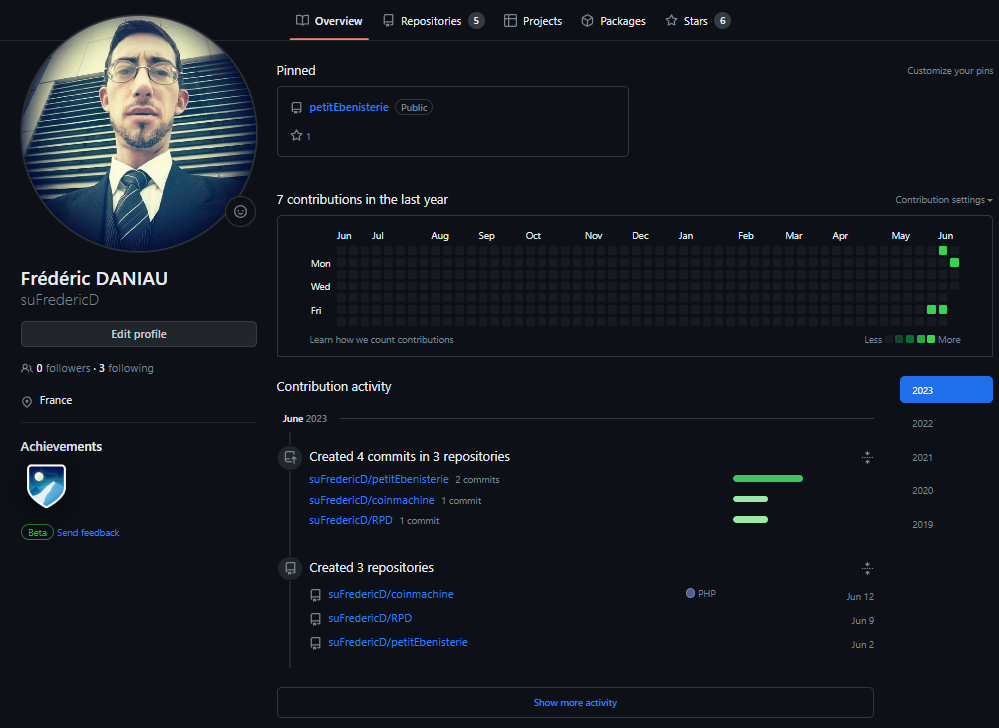Click the Packages cube icon
The height and width of the screenshot is (728, 999).
[587, 20]
